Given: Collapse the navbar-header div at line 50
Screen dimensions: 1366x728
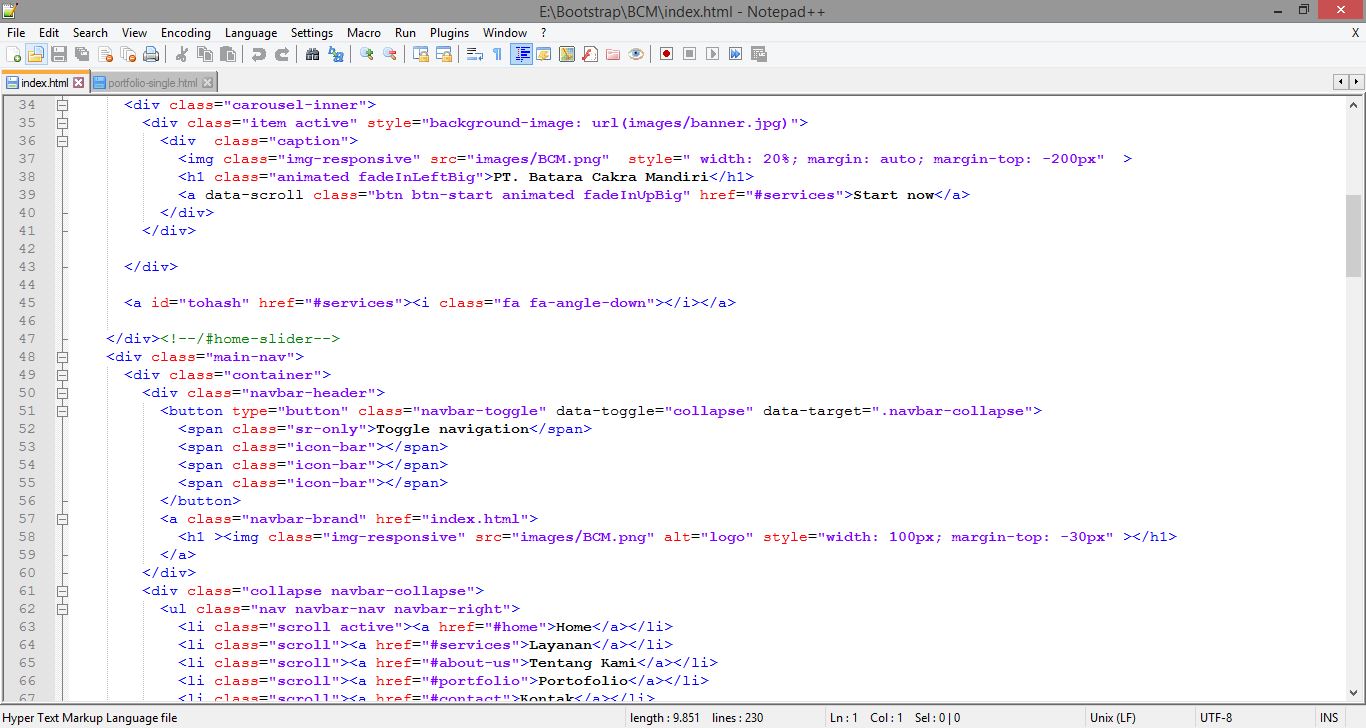Looking at the screenshot, I should [62, 393].
